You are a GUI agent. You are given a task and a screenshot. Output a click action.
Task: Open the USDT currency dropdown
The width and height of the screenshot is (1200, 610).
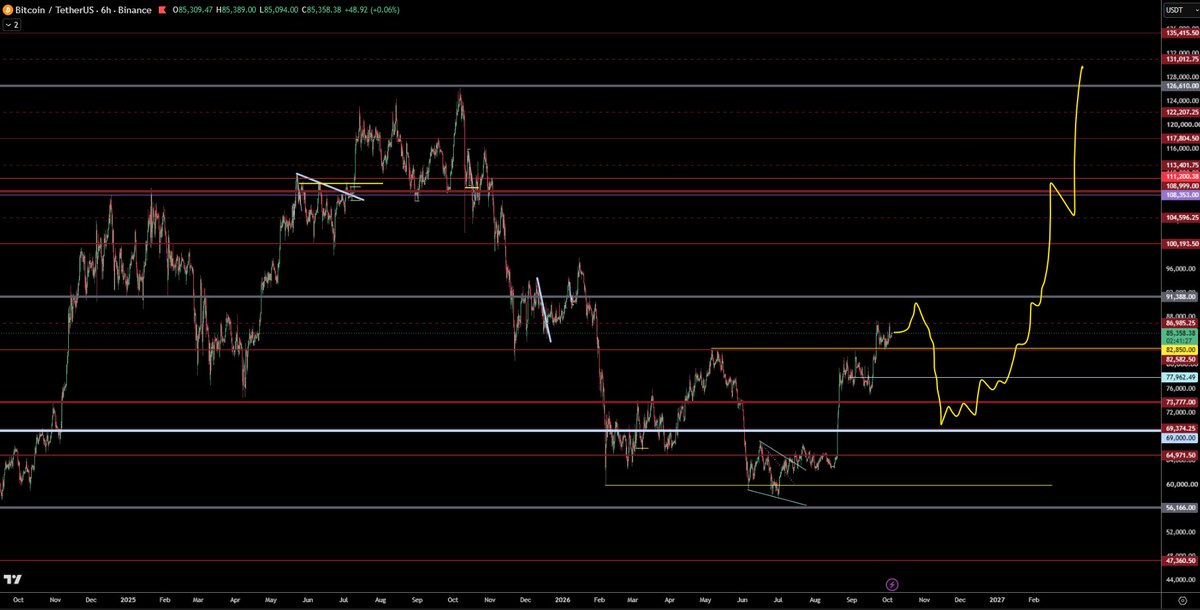click(x=1179, y=10)
